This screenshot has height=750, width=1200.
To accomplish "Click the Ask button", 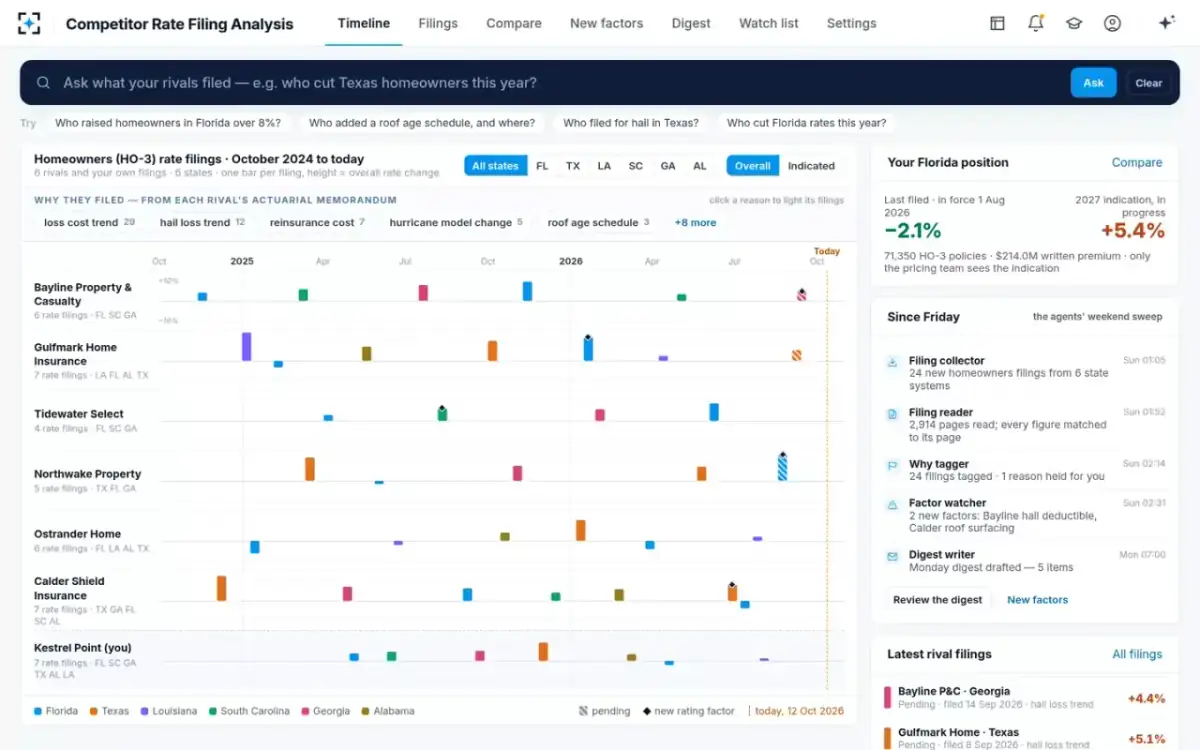I will pos(1093,83).
